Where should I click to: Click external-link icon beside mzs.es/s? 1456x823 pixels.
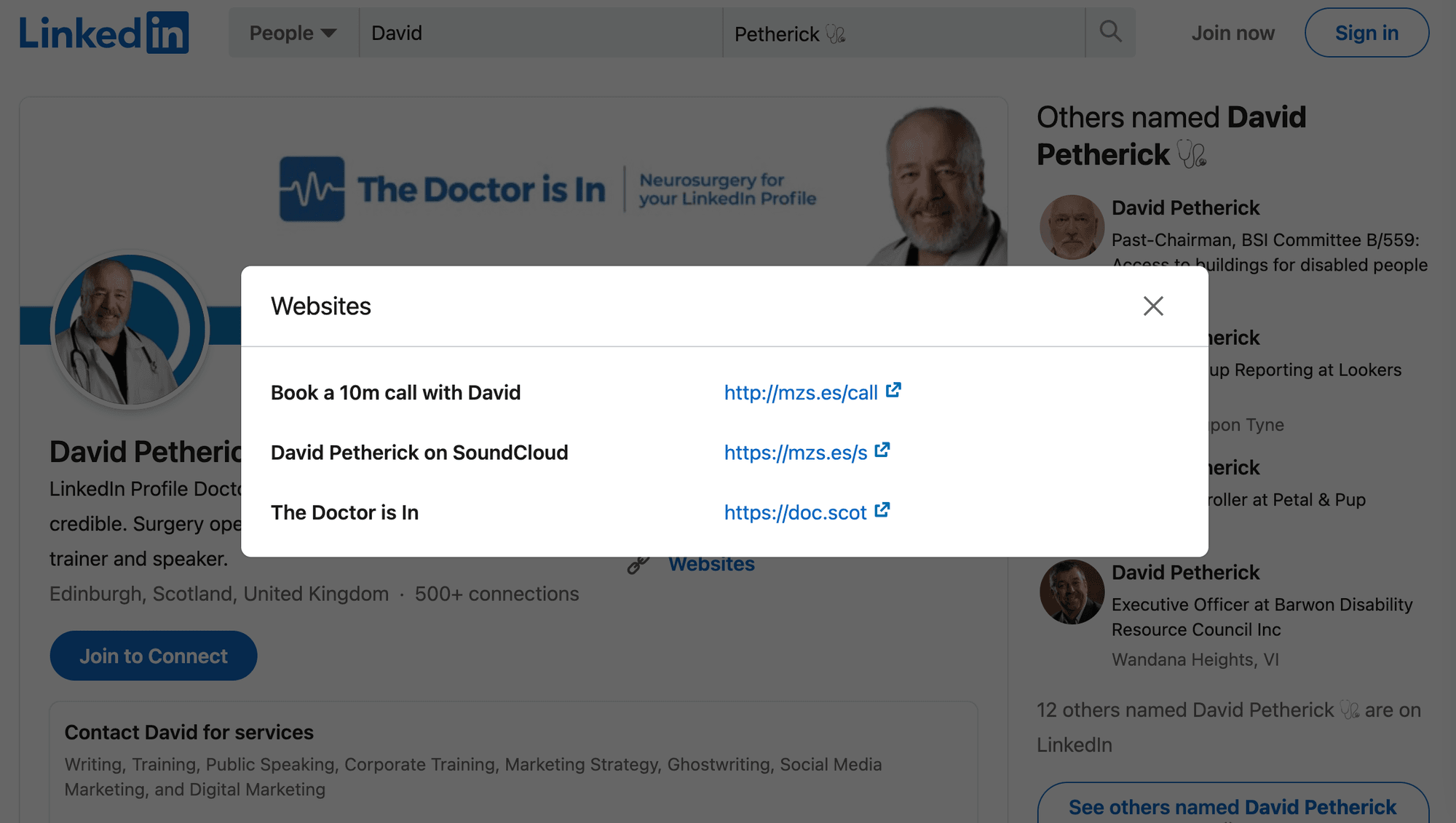point(882,450)
